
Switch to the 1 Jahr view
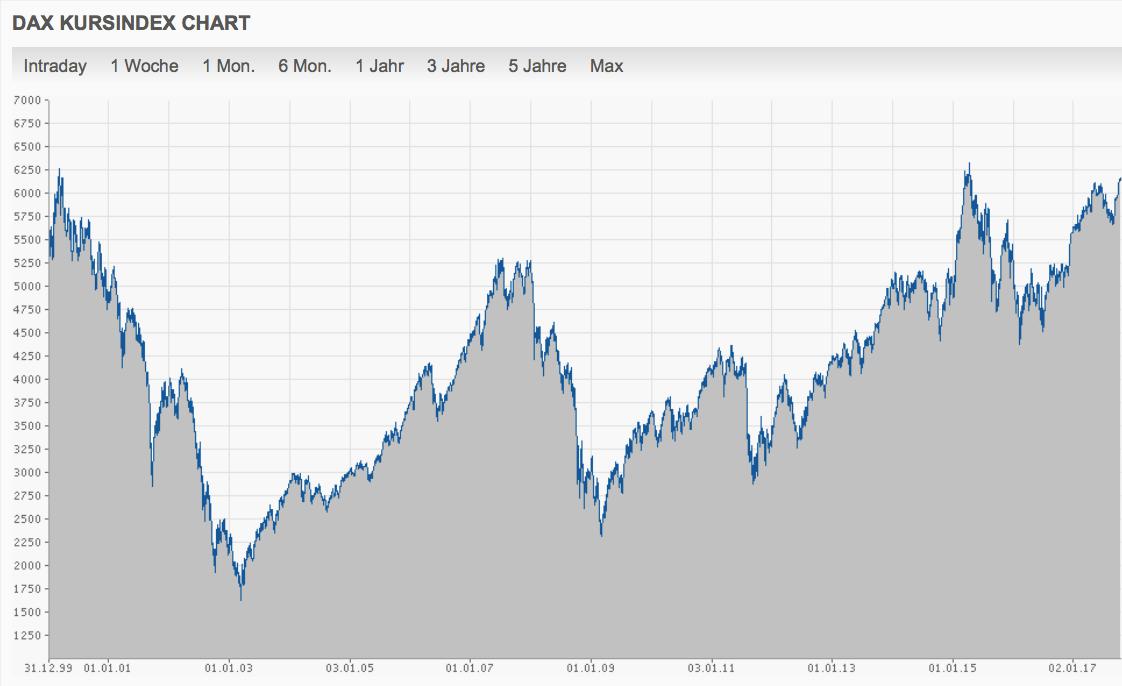(x=379, y=66)
